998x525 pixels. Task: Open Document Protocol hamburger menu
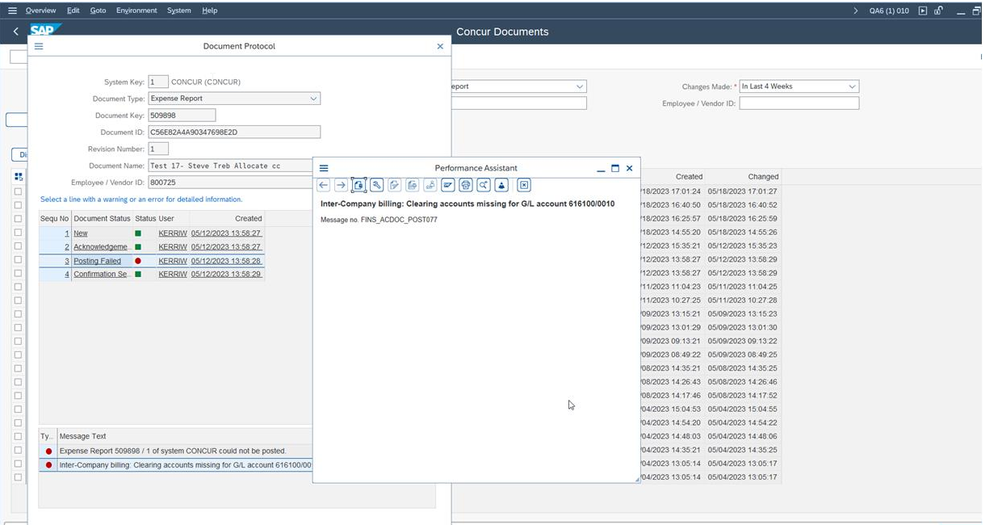click(x=39, y=46)
